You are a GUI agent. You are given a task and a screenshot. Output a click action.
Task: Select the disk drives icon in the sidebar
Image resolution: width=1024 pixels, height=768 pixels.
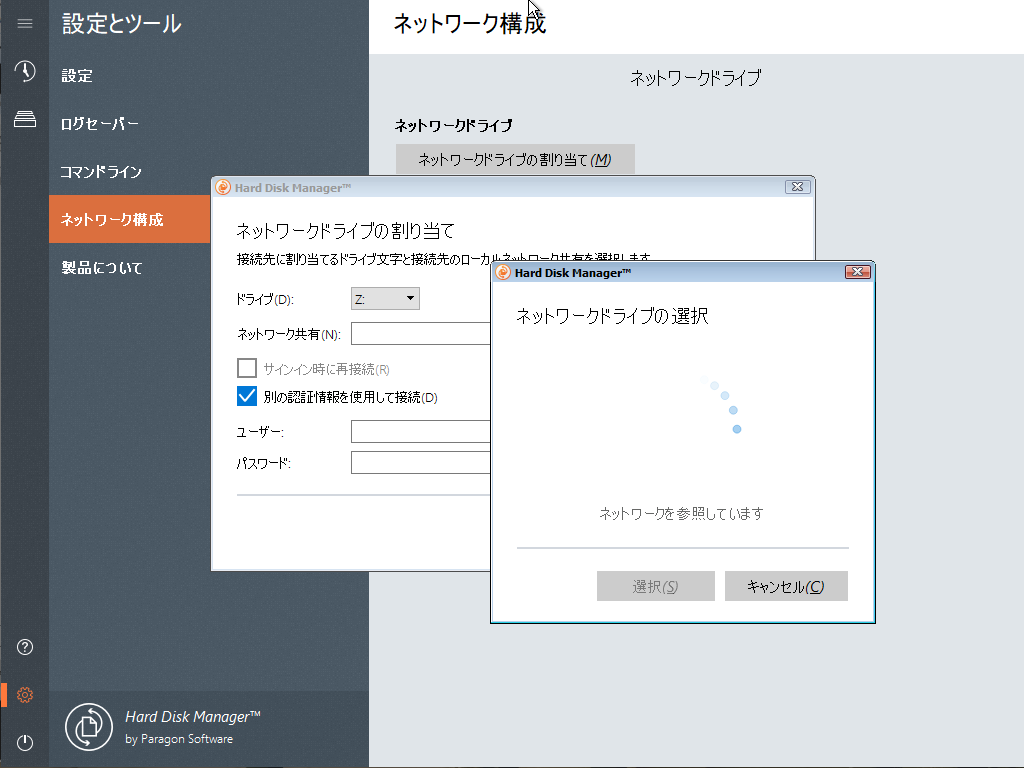point(25,119)
